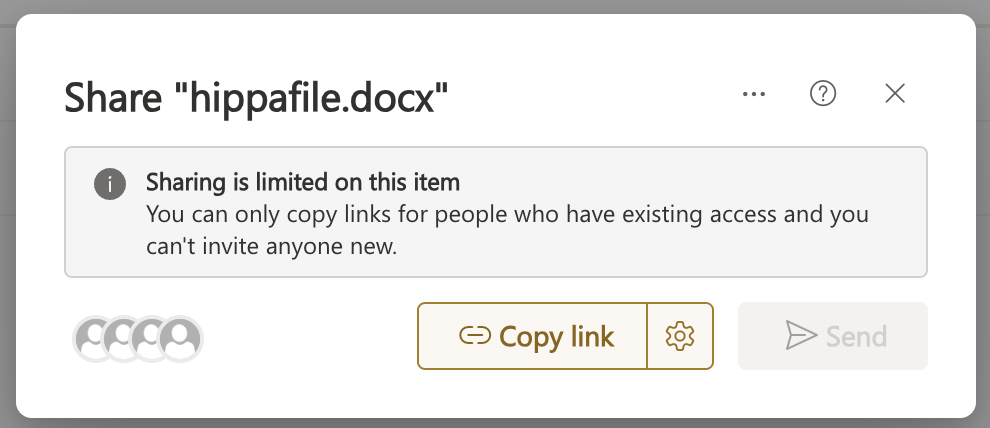990x428 pixels.
Task: Click the "Copy link" text label
Action: (x=556, y=337)
